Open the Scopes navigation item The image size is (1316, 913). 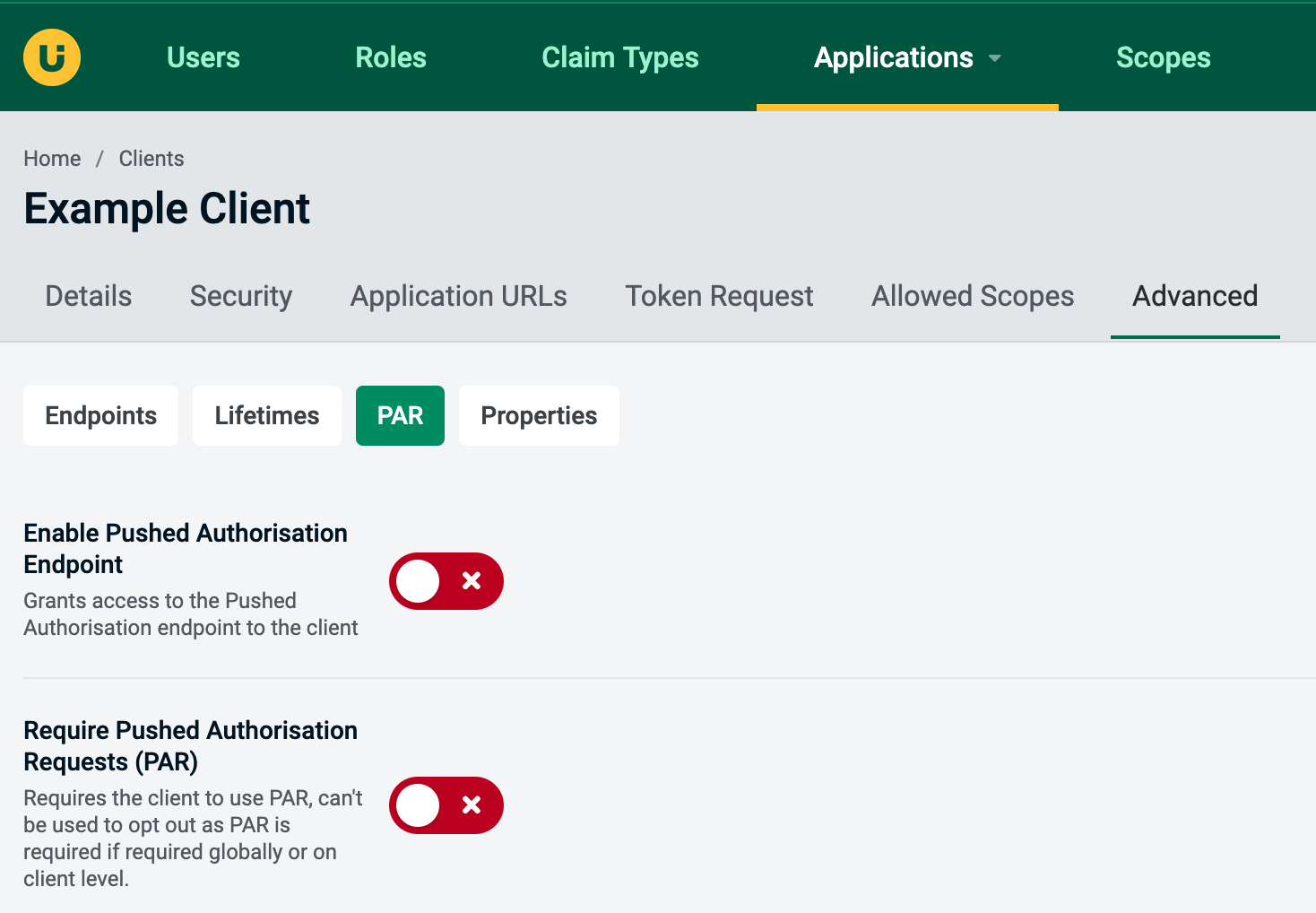point(1164,57)
